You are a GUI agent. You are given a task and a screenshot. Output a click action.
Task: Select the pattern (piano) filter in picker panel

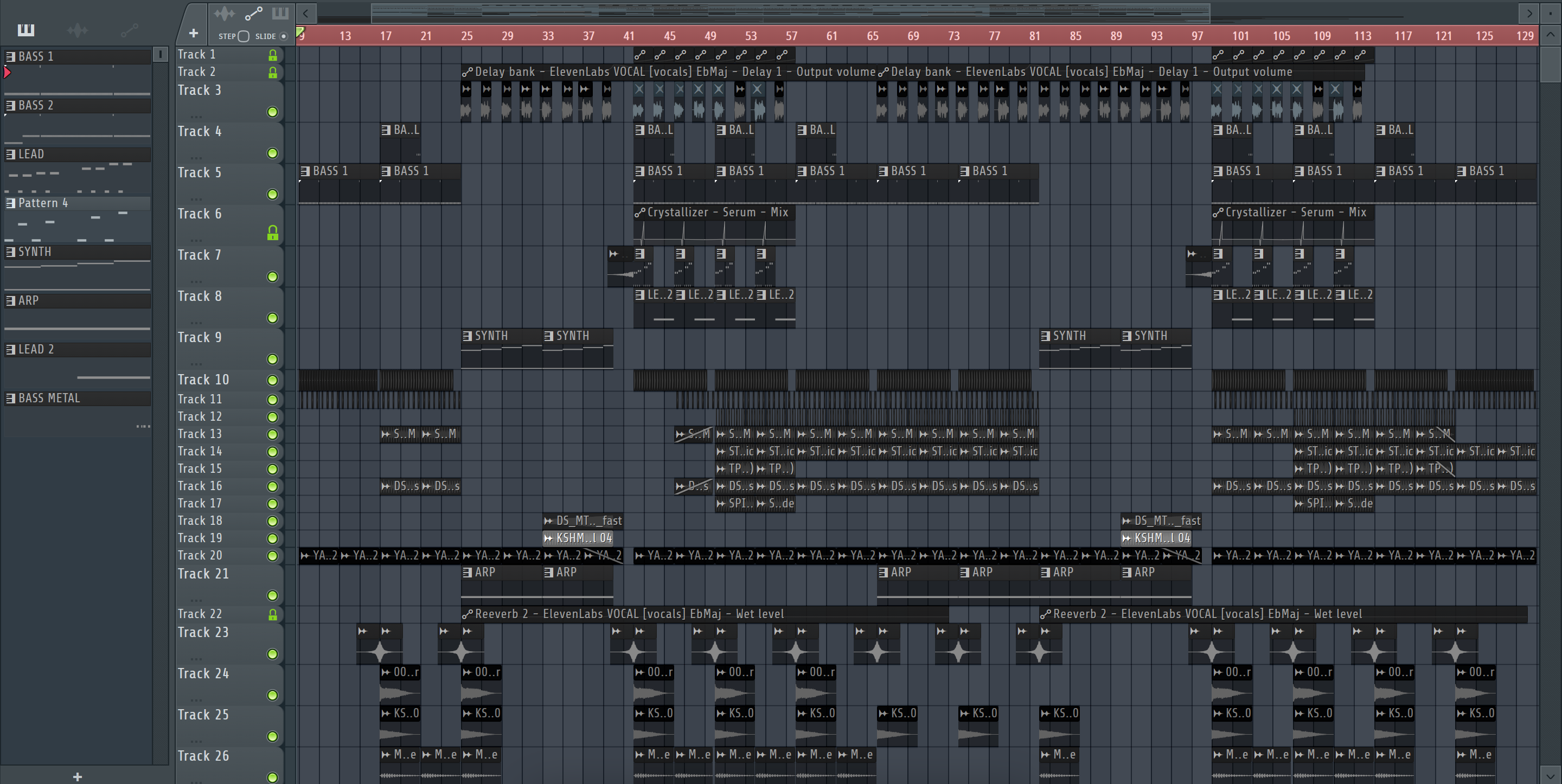click(26, 30)
